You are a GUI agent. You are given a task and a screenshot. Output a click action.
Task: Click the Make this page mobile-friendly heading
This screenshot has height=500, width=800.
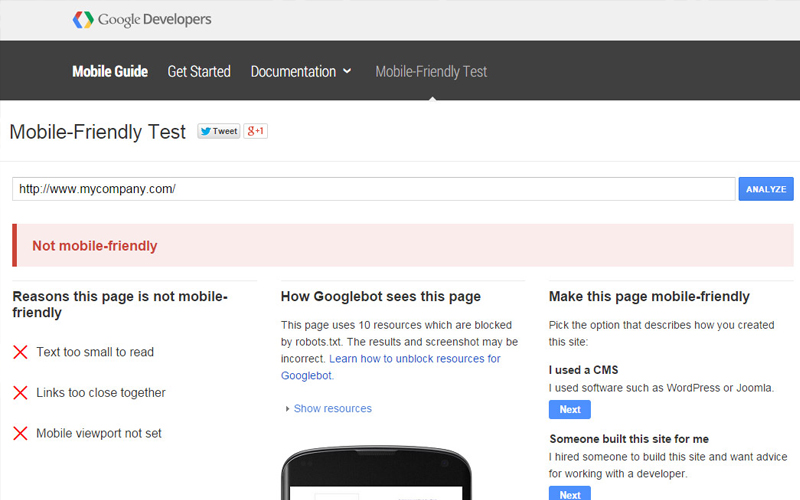(649, 297)
